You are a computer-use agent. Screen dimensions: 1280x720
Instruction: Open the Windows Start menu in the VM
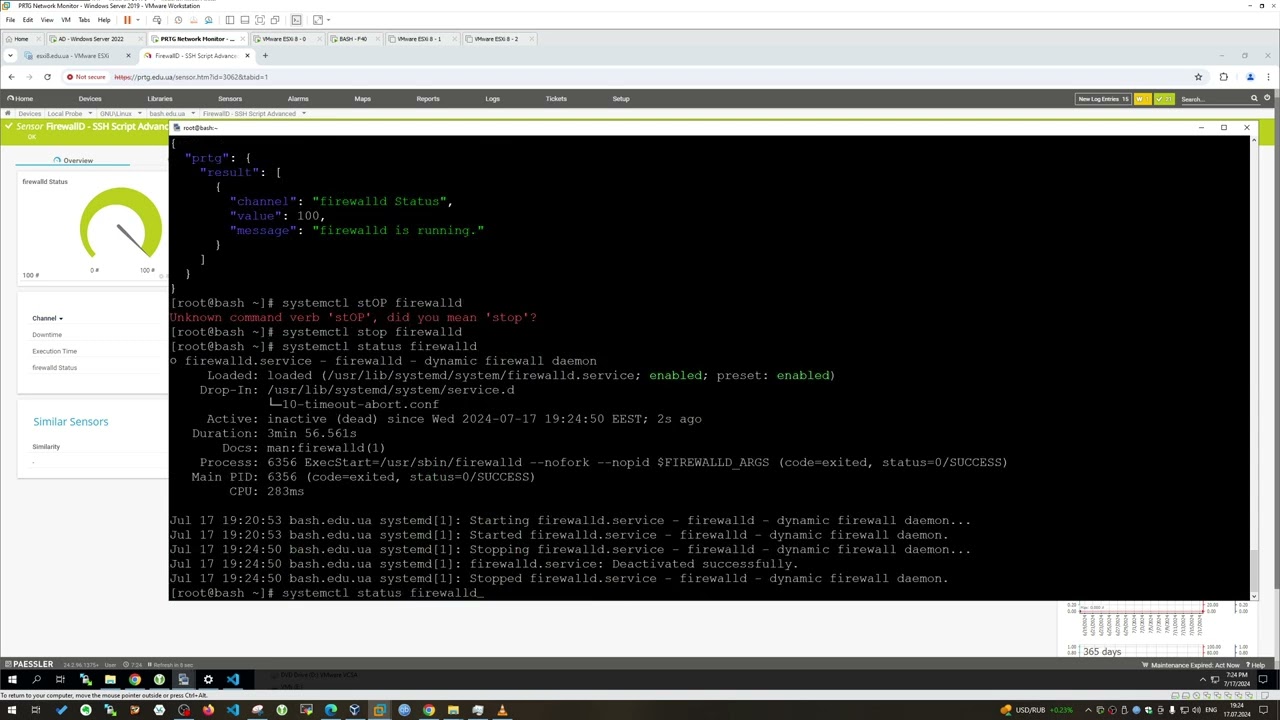11,679
